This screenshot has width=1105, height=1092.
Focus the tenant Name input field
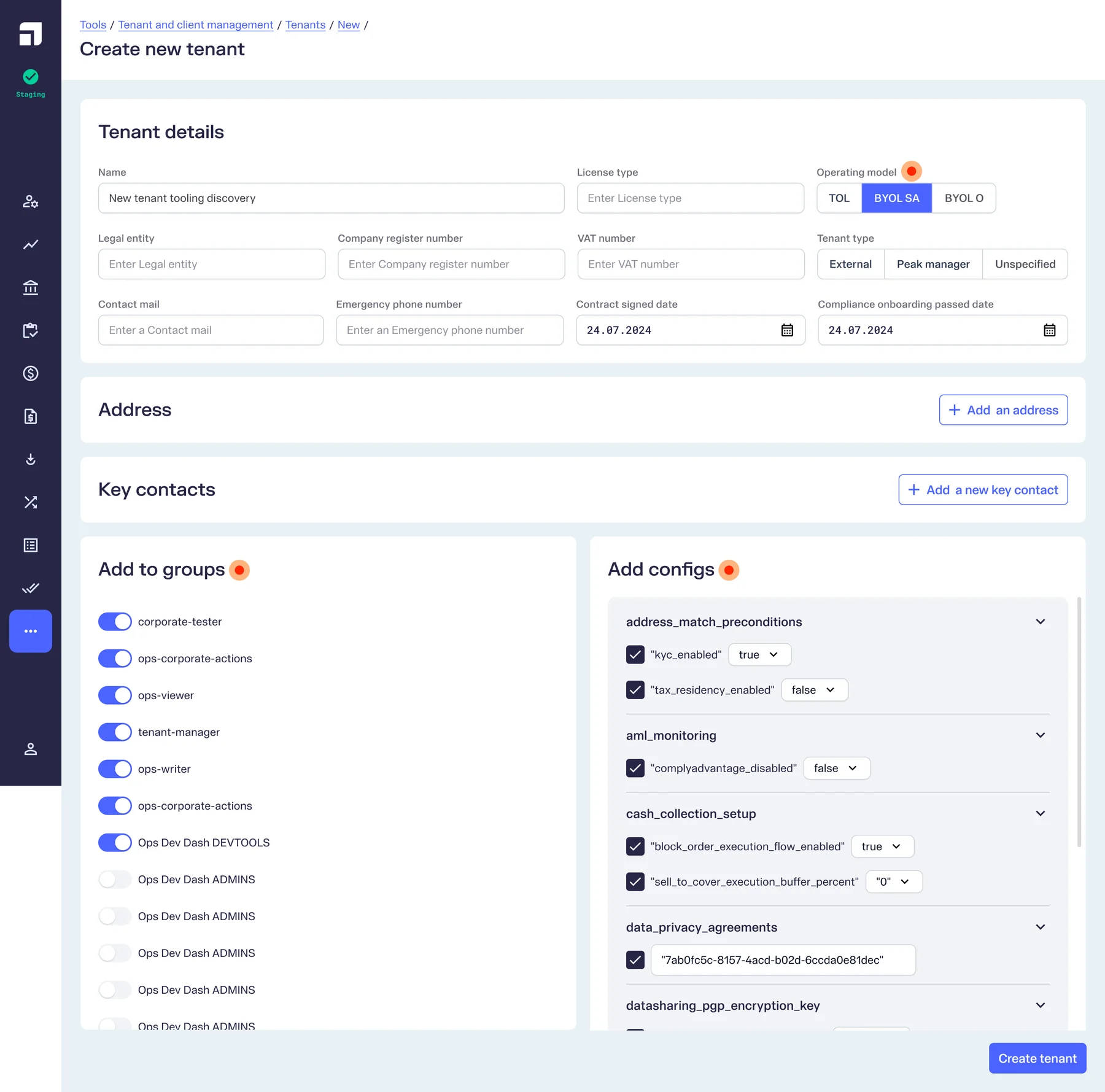[331, 198]
